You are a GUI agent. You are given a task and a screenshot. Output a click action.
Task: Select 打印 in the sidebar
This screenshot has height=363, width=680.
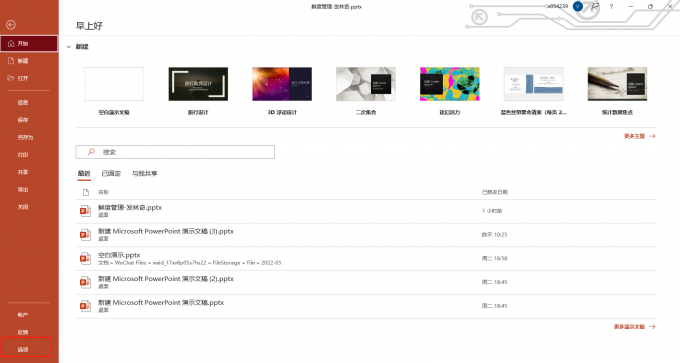23,155
